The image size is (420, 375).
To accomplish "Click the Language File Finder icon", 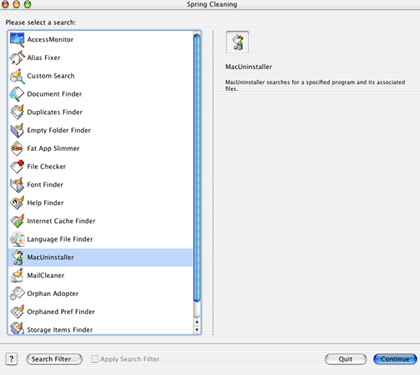I will coord(17,239).
